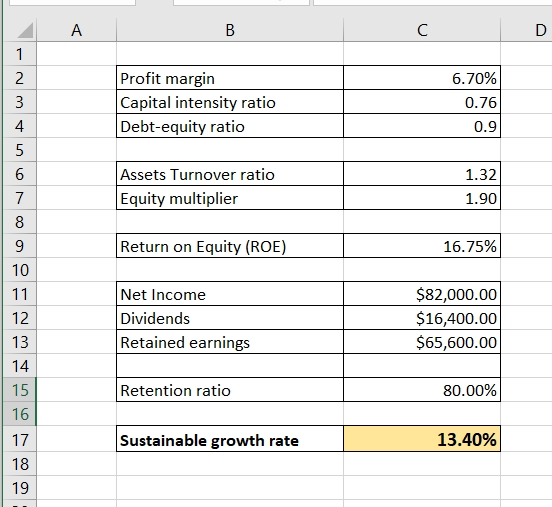The image size is (552, 507).
Task: Click the 'Assets Turnover ratio' cell
Action: (x=230, y=174)
